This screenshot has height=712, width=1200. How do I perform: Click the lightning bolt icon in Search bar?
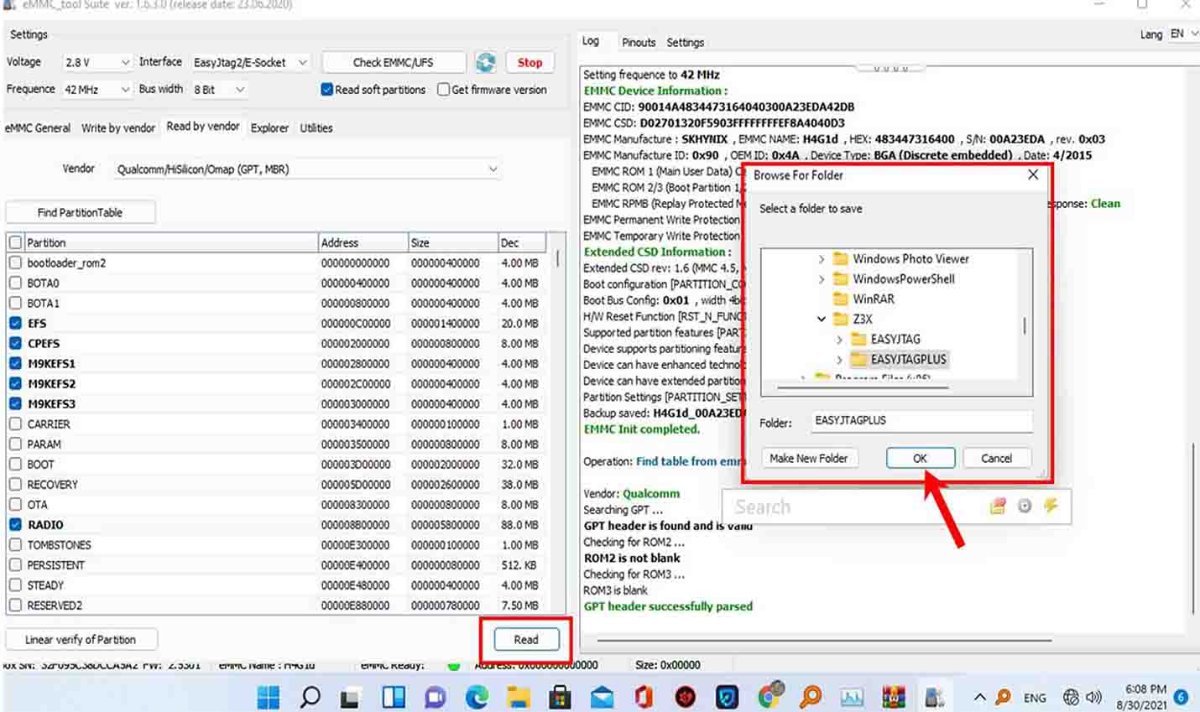click(1050, 506)
